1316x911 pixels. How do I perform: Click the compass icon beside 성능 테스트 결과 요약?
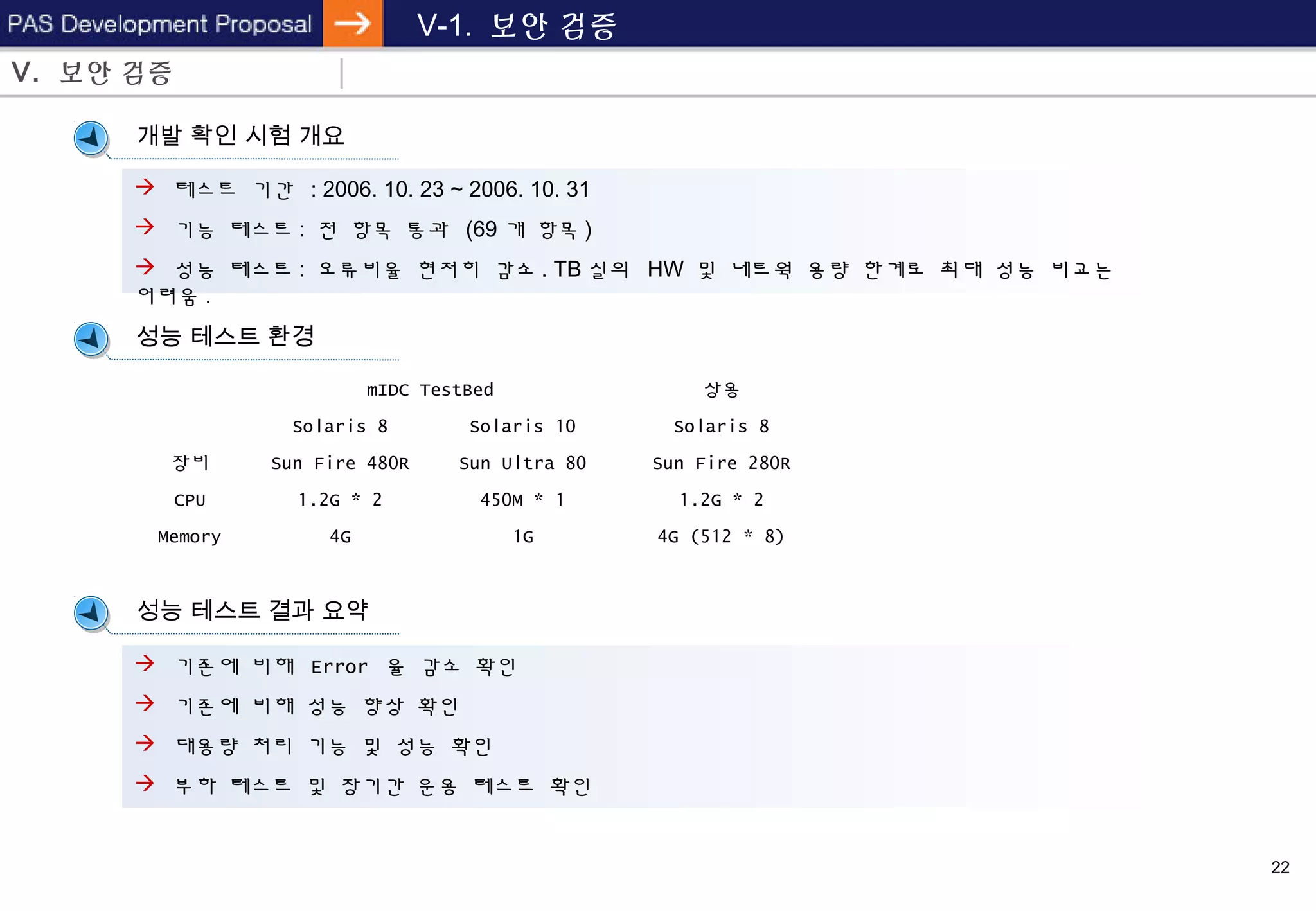tap(91, 614)
